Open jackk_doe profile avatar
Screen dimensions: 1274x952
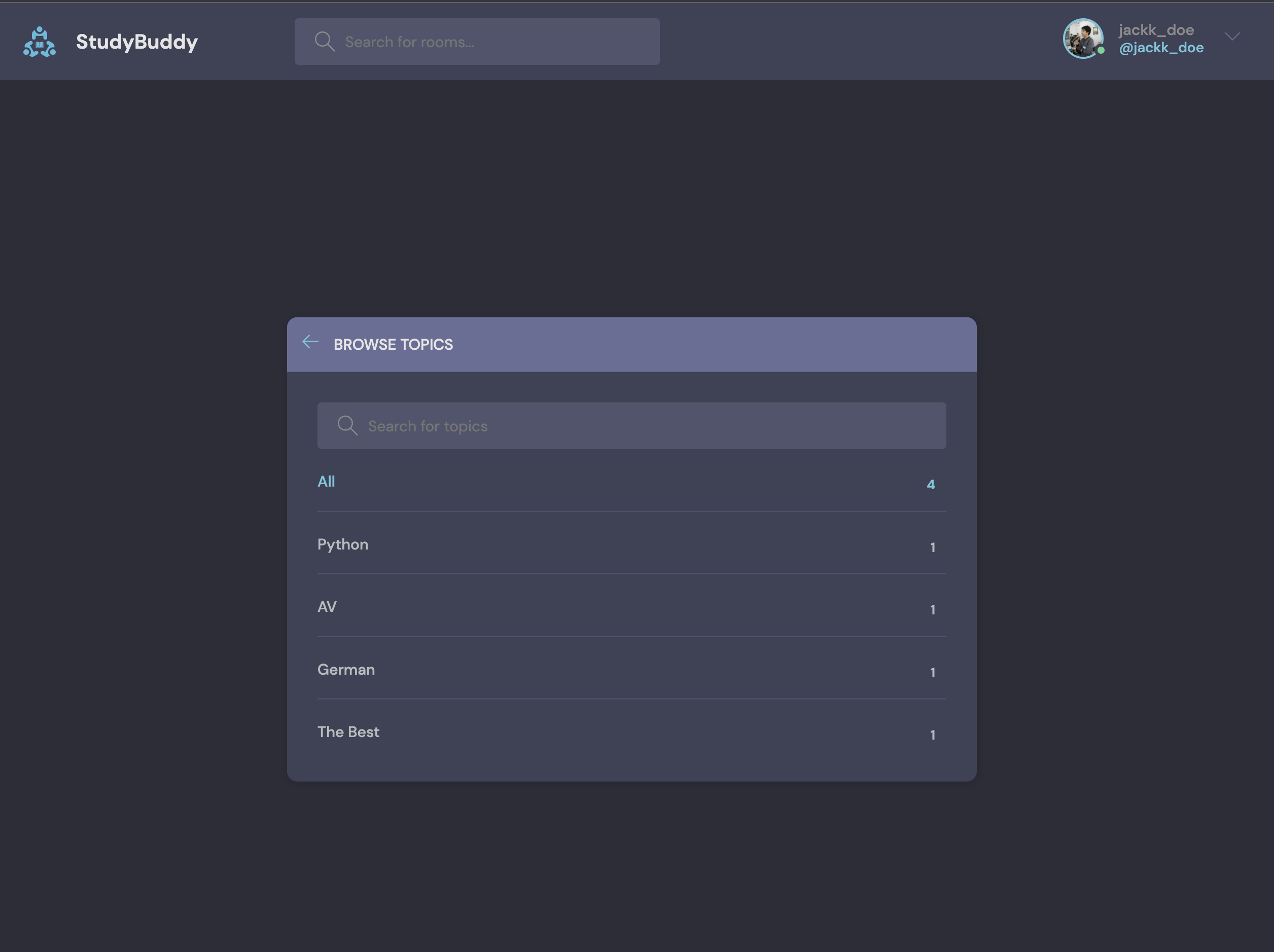pyautogui.click(x=1082, y=39)
